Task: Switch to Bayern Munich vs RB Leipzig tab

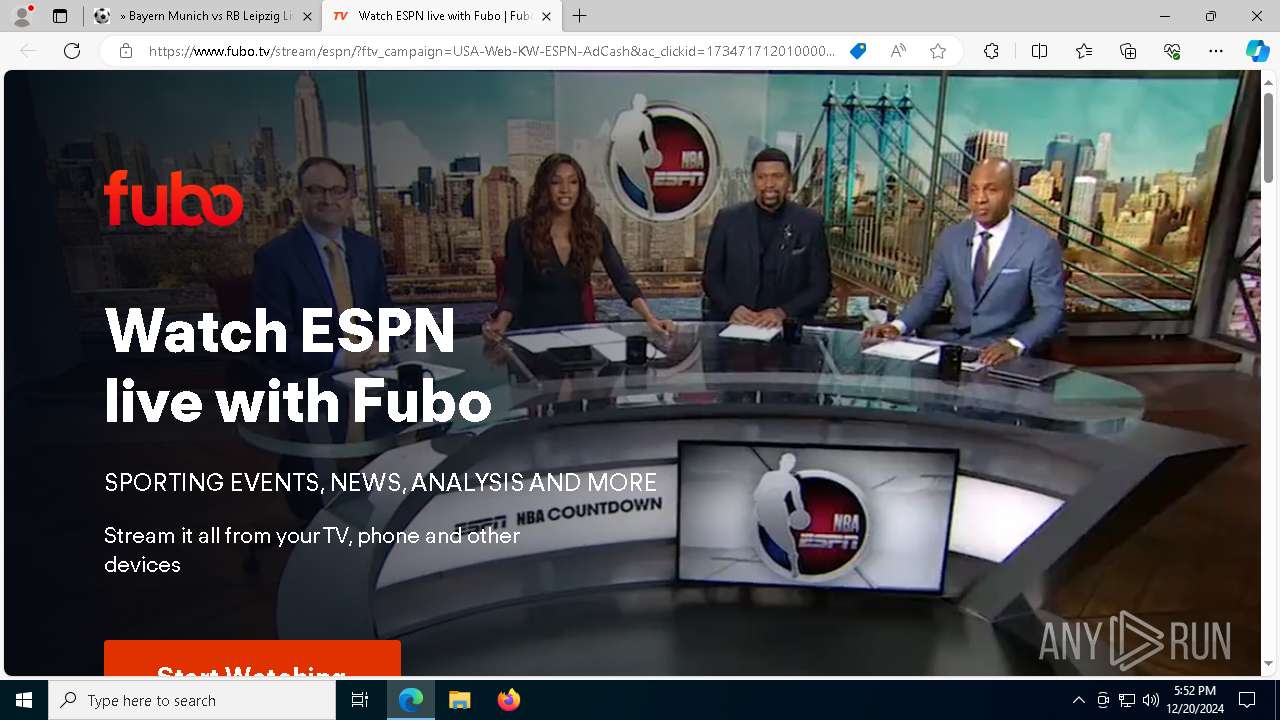Action: coord(202,16)
